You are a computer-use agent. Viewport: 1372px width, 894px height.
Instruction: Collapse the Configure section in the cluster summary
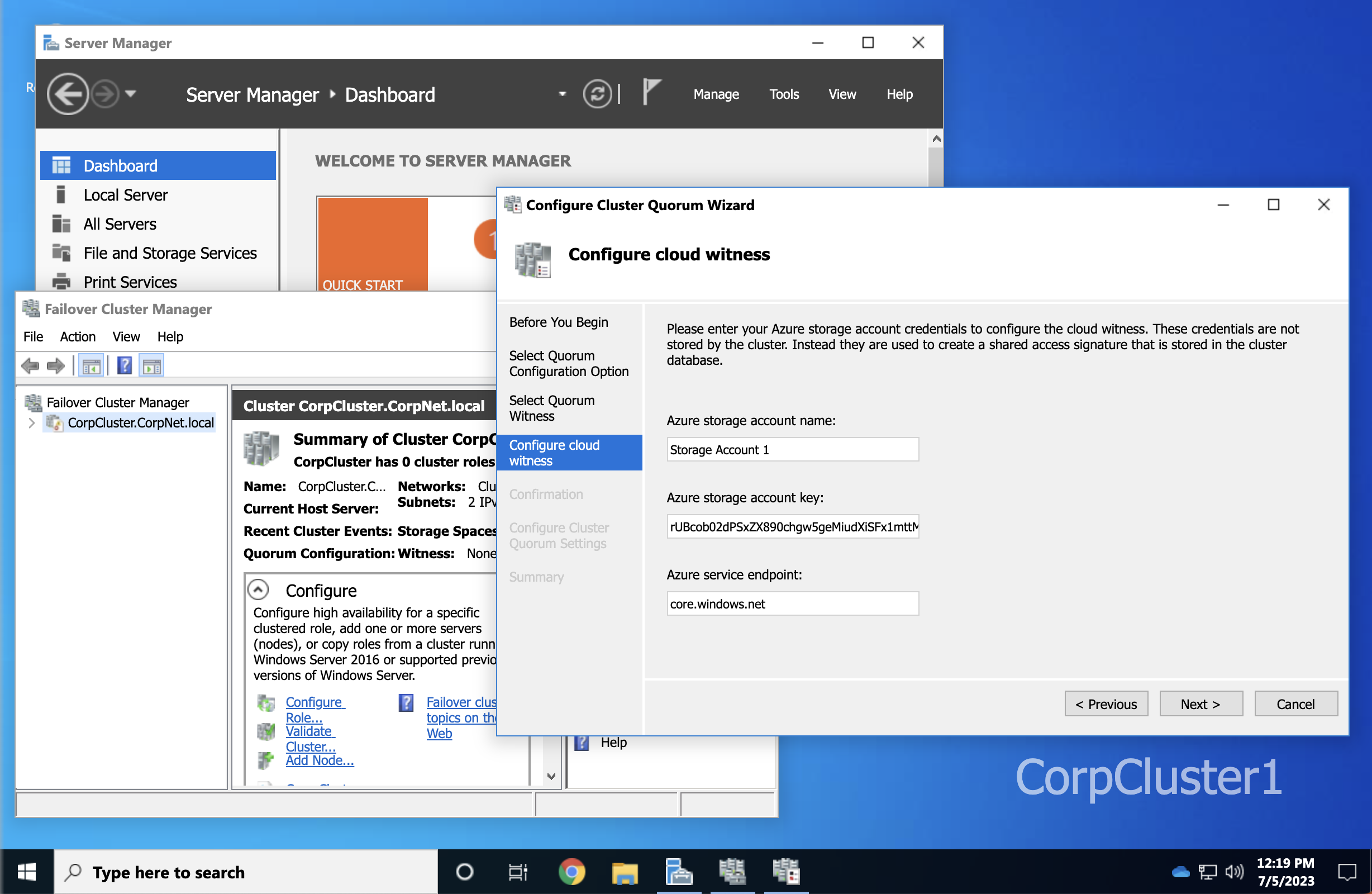pos(258,589)
